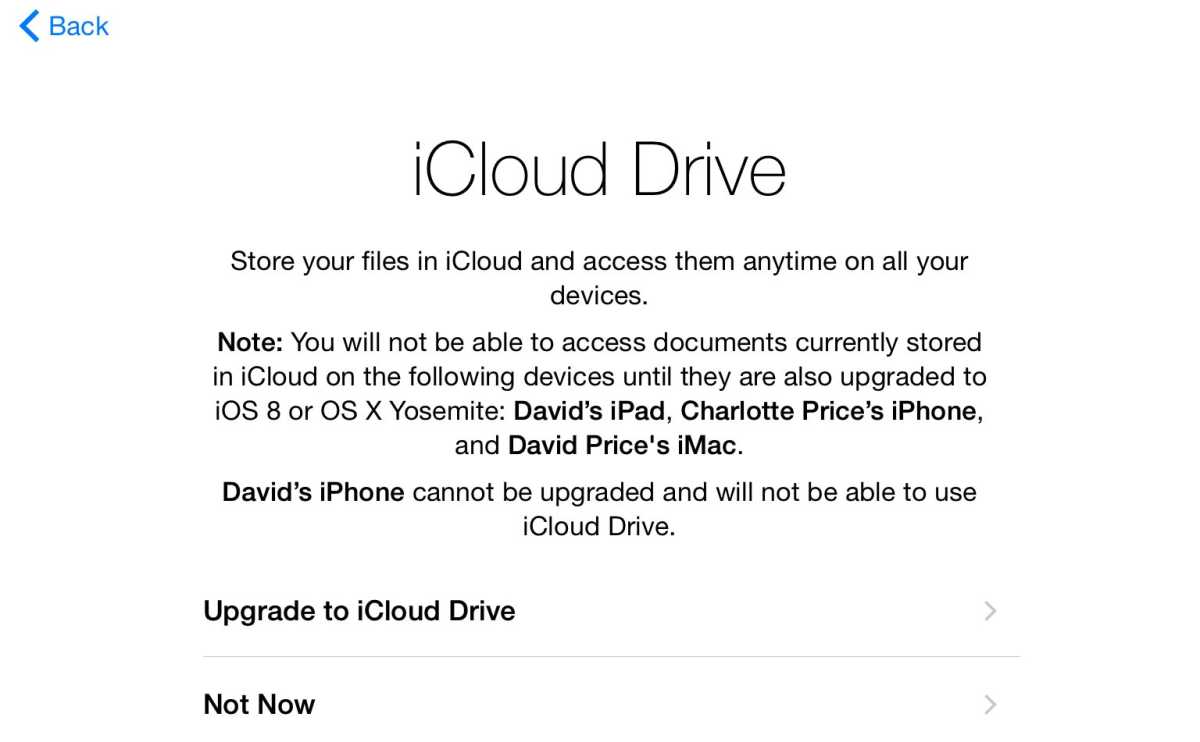Choose Upgrade to iCloud Drive
The width and height of the screenshot is (1200, 742).
[x=611, y=611]
